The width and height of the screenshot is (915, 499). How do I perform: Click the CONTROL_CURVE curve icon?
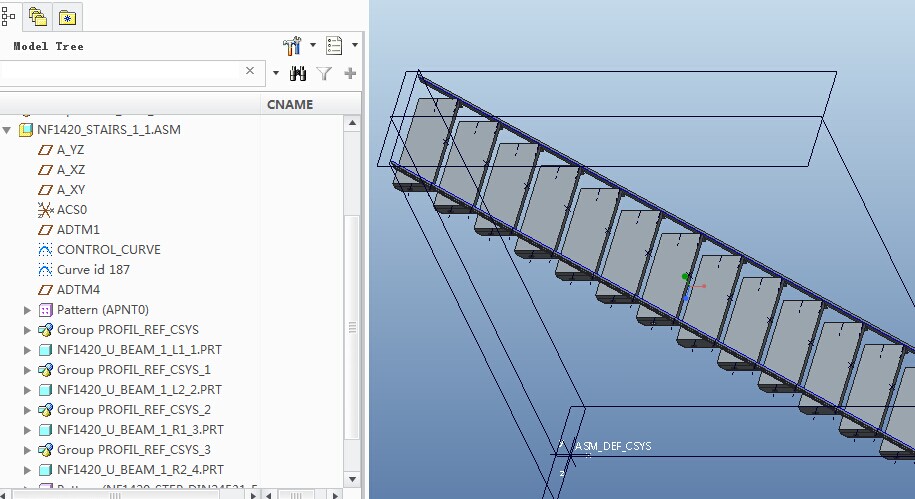[45, 250]
